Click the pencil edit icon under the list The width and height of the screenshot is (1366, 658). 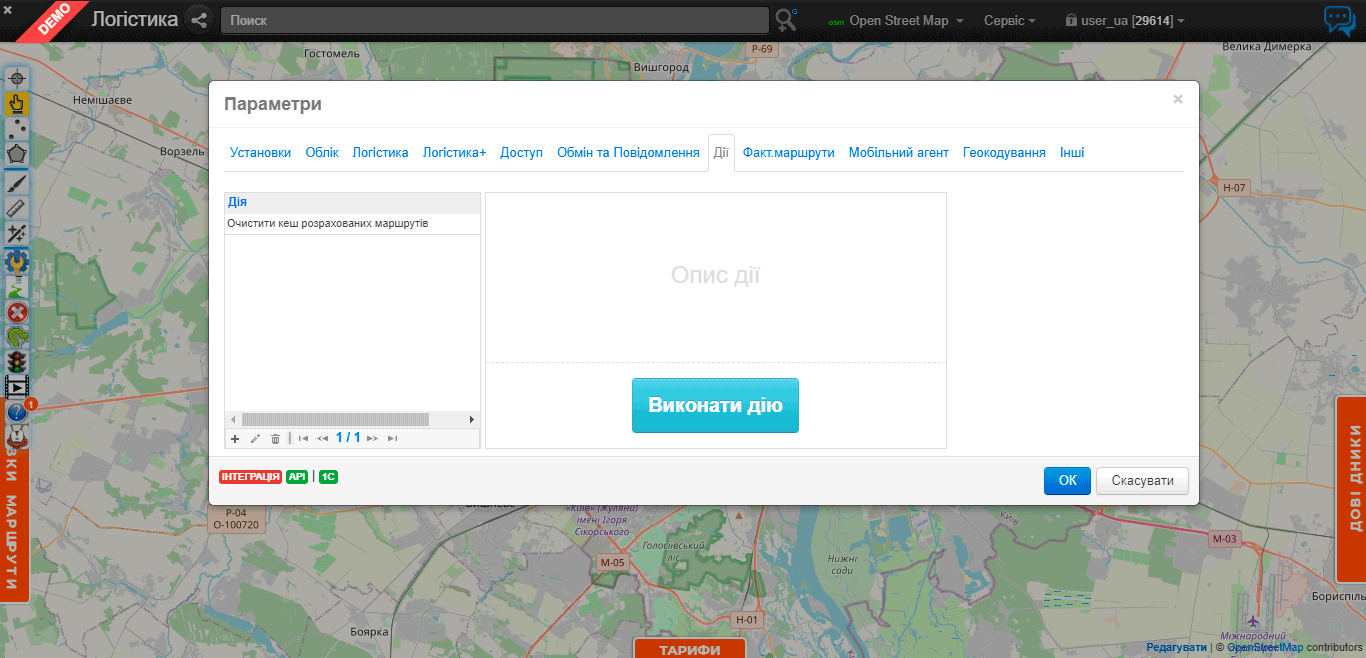click(255, 439)
